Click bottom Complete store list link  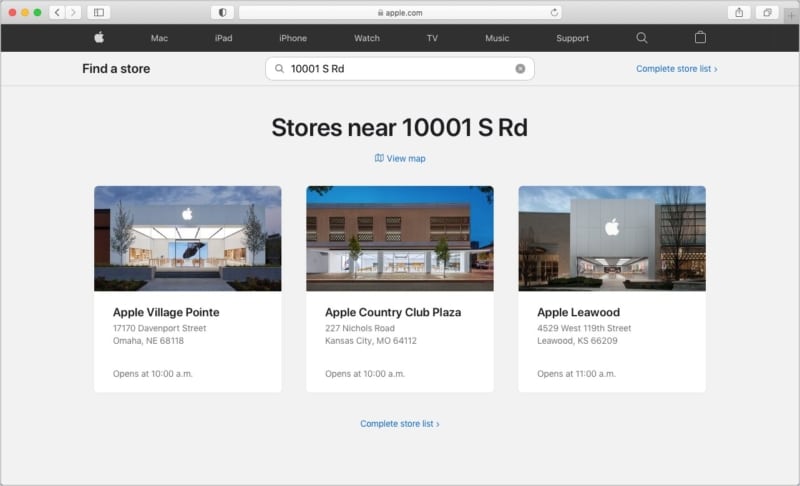400,424
